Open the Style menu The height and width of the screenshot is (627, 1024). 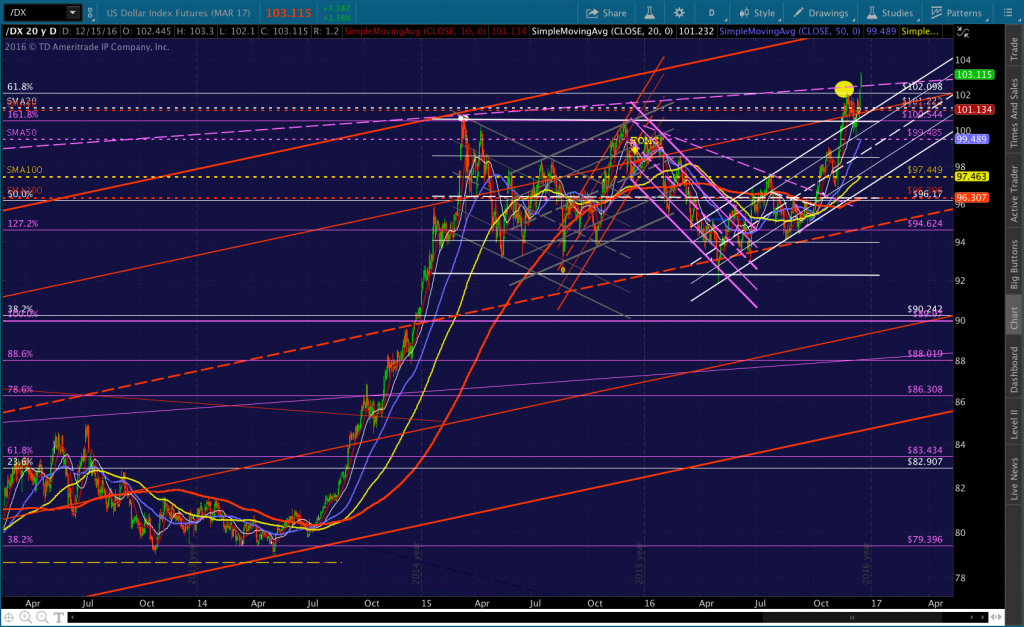point(757,12)
